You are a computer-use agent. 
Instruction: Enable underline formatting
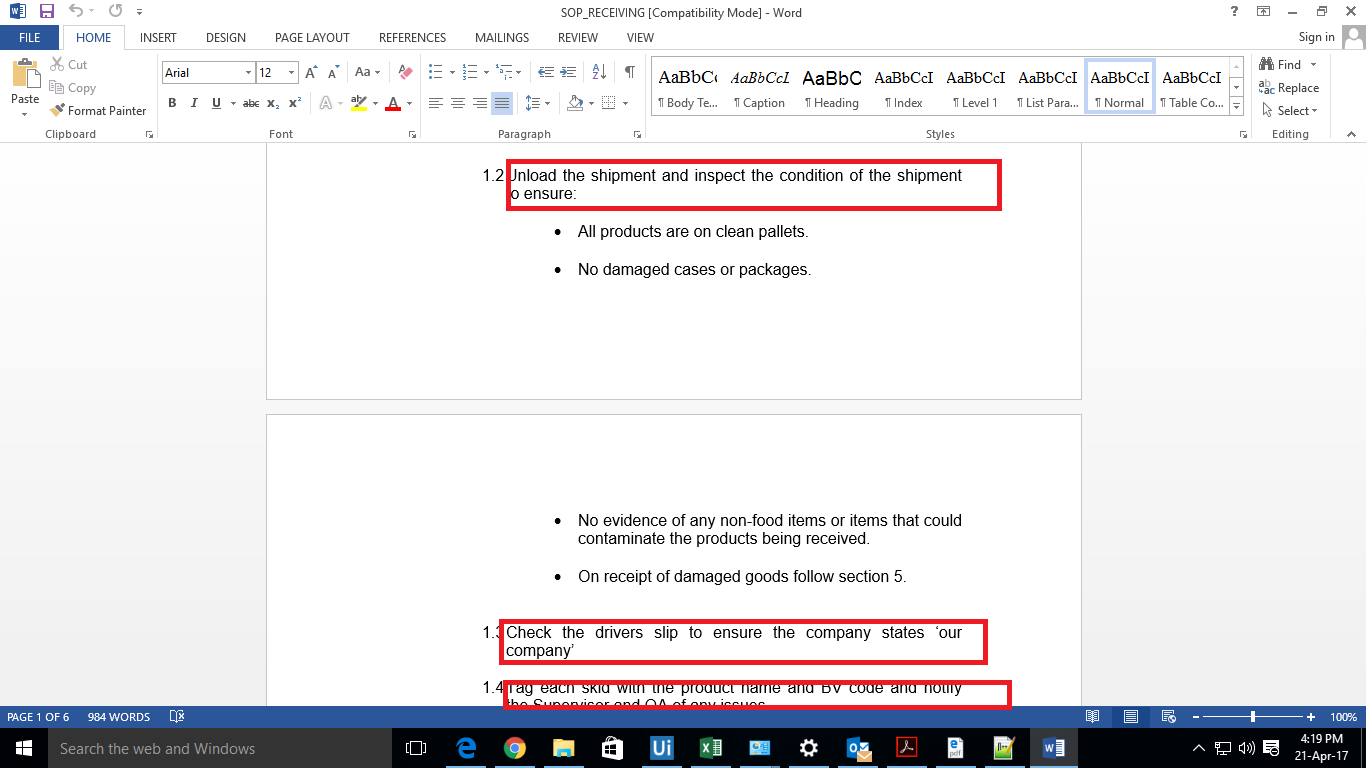pyautogui.click(x=215, y=103)
